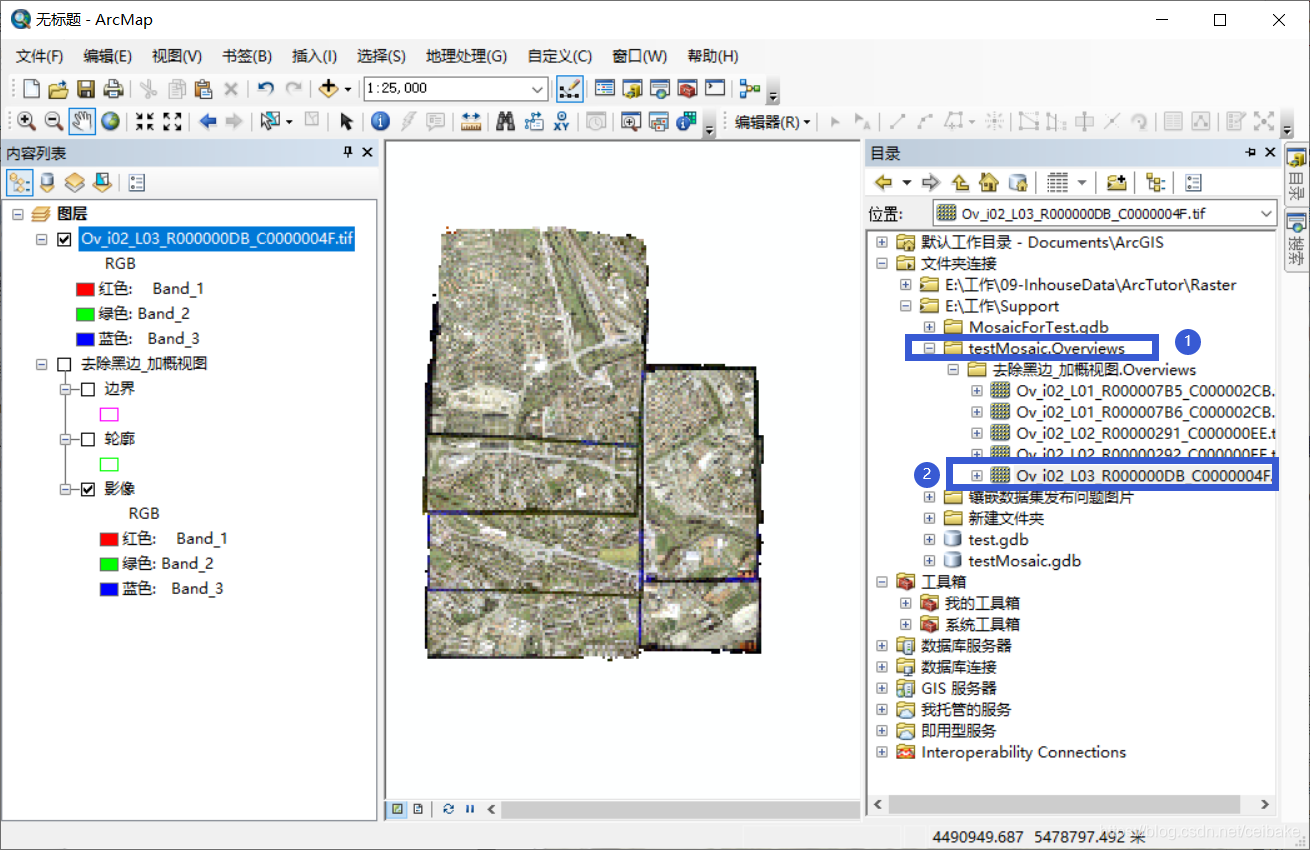This screenshot has width=1310, height=850.
Task: Save the map document
Action: [86, 89]
